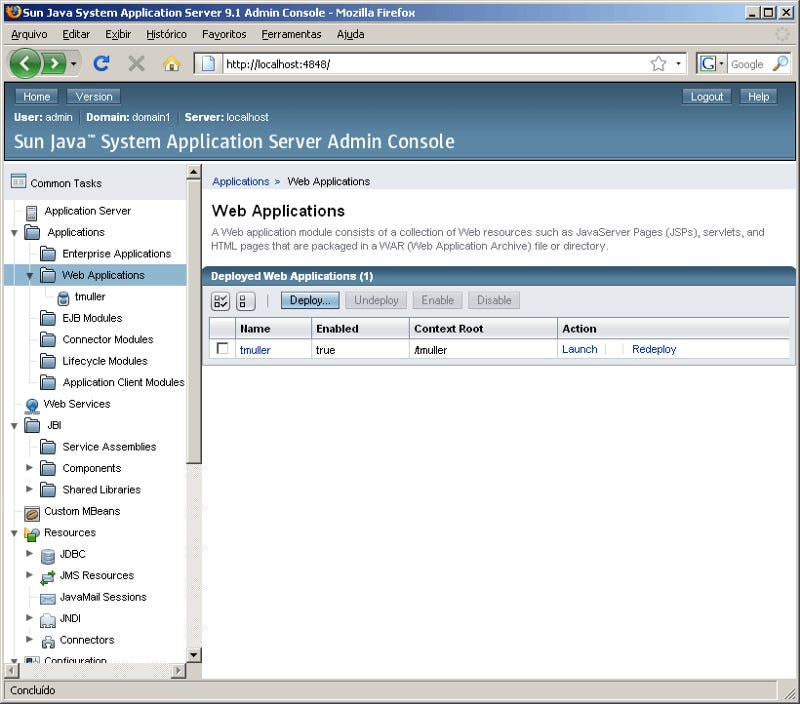The width and height of the screenshot is (800, 704).
Task: Expand the Shared Libraries tree node
Action: click(30, 489)
